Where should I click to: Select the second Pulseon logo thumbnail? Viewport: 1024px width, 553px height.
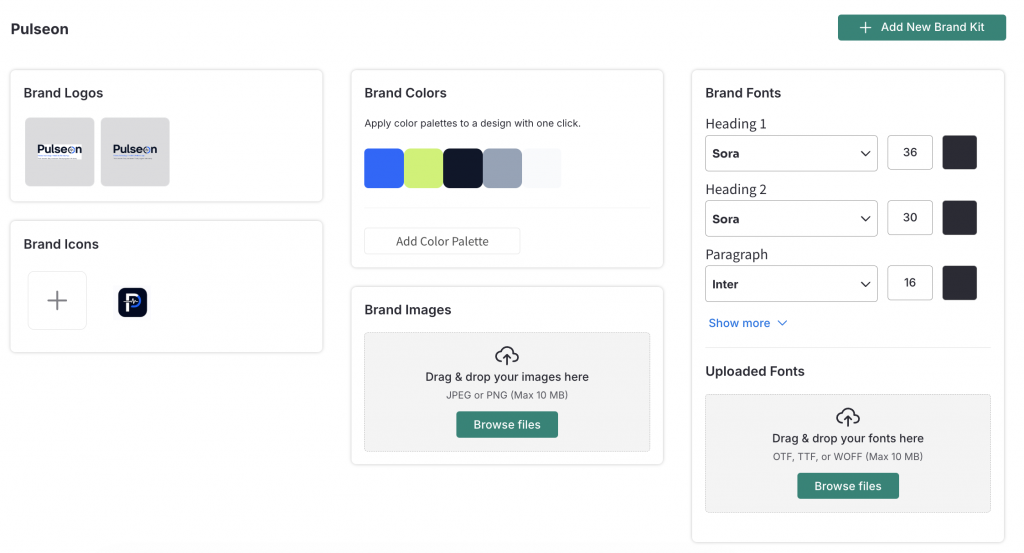point(135,151)
